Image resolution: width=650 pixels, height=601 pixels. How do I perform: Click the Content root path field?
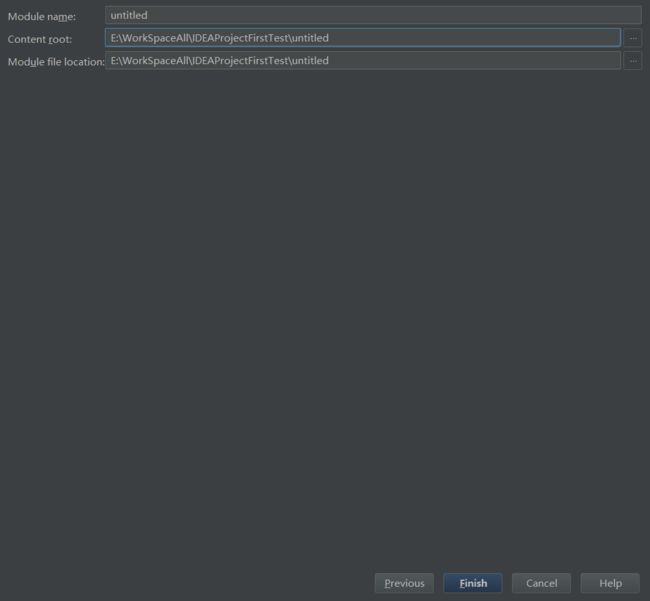[x=363, y=38]
